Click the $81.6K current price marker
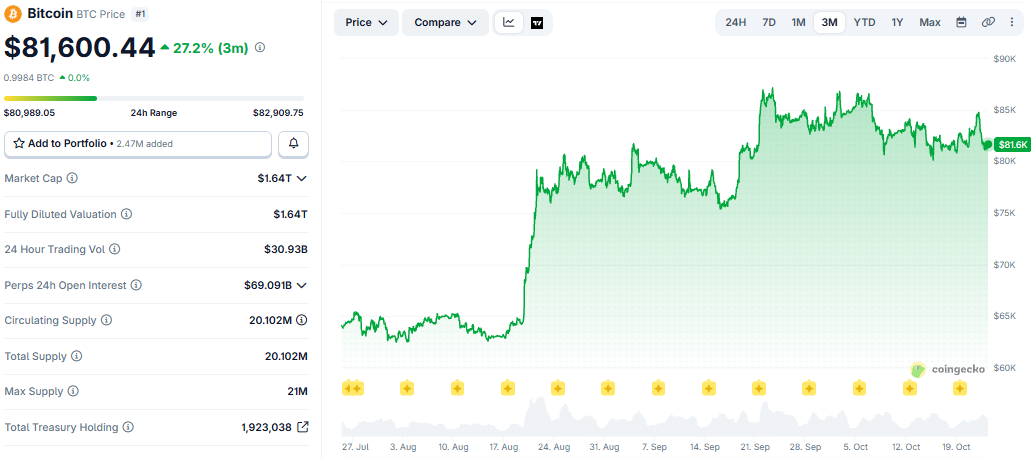The width and height of the screenshot is (1031, 458). (1012, 145)
